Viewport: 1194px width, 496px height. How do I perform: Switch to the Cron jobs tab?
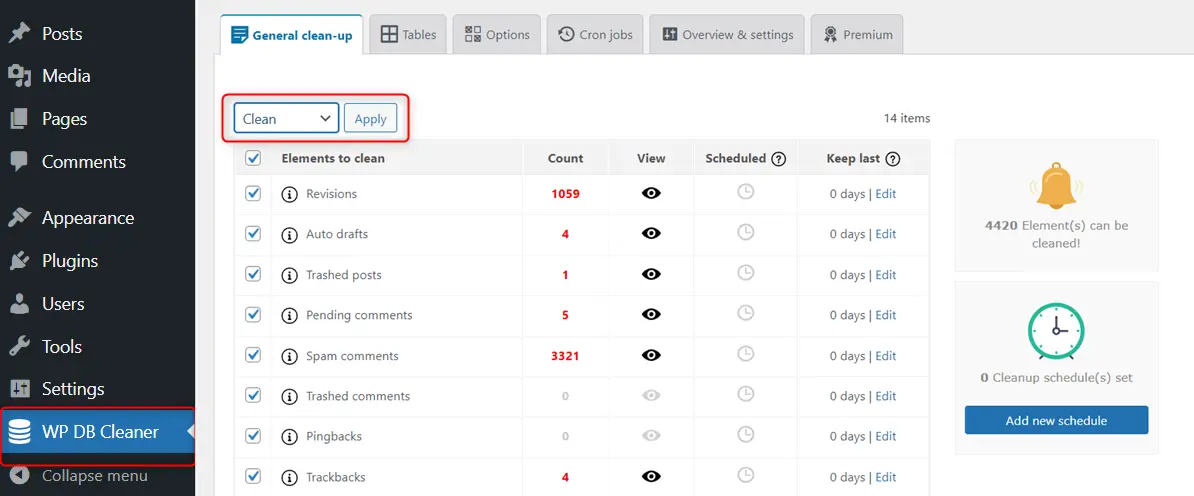(x=595, y=34)
